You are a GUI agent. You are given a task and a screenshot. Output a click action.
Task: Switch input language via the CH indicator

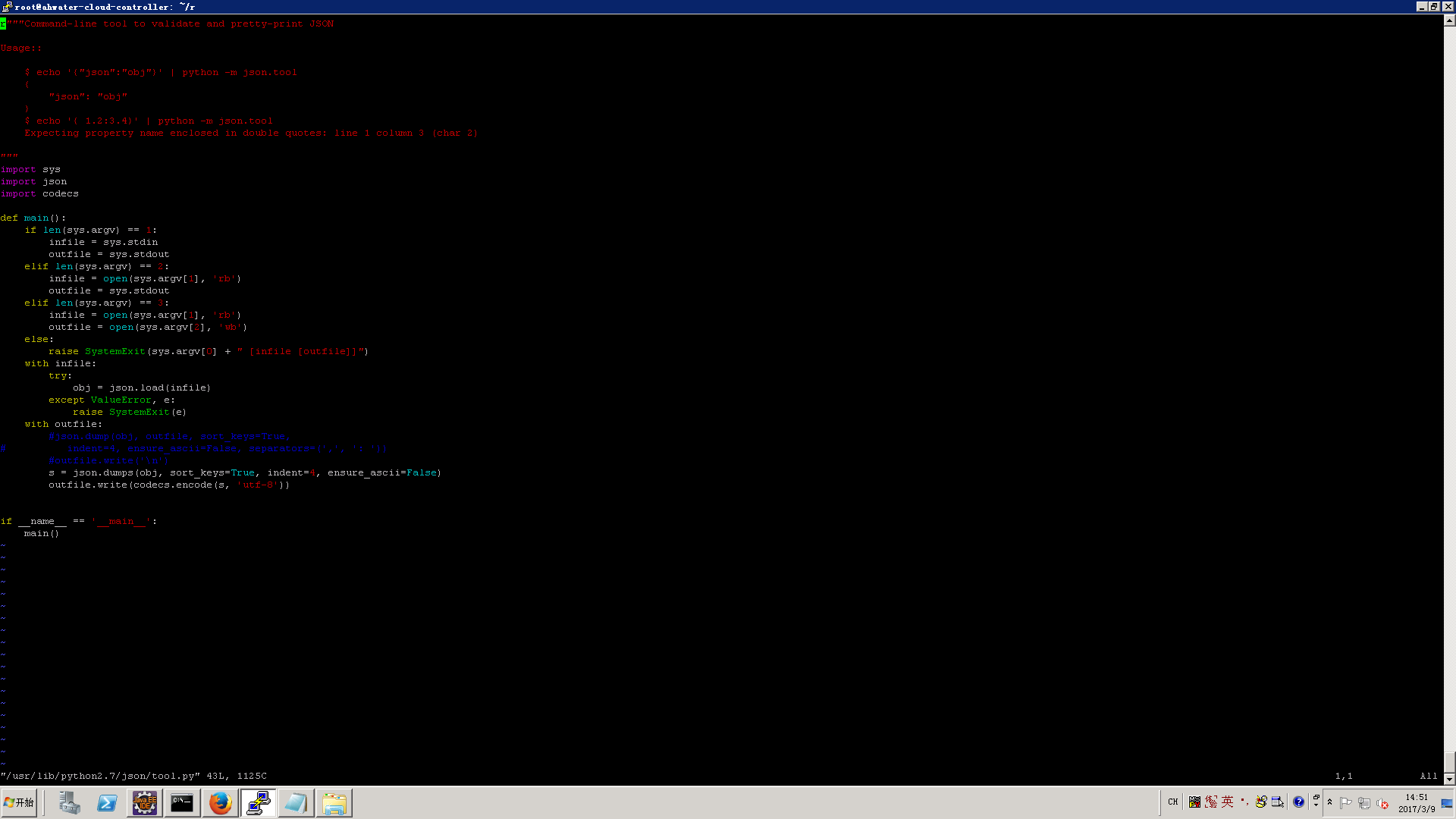tap(1173, 802)
